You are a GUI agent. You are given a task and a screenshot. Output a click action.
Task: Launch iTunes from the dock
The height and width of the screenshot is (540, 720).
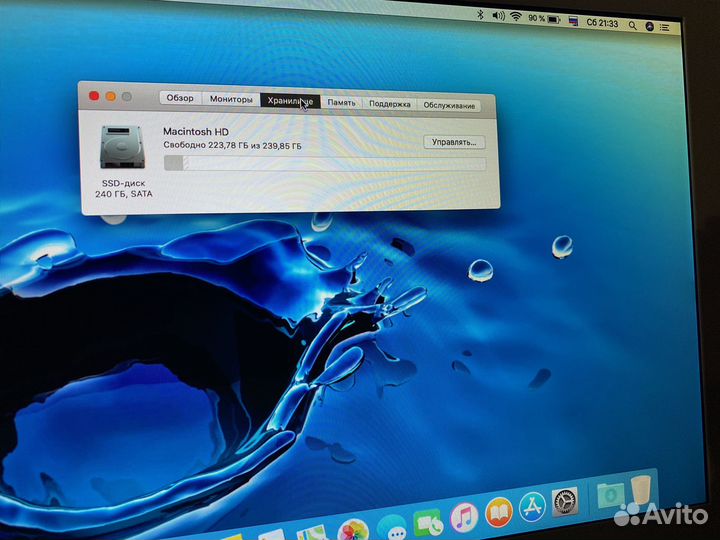point(464,517)
